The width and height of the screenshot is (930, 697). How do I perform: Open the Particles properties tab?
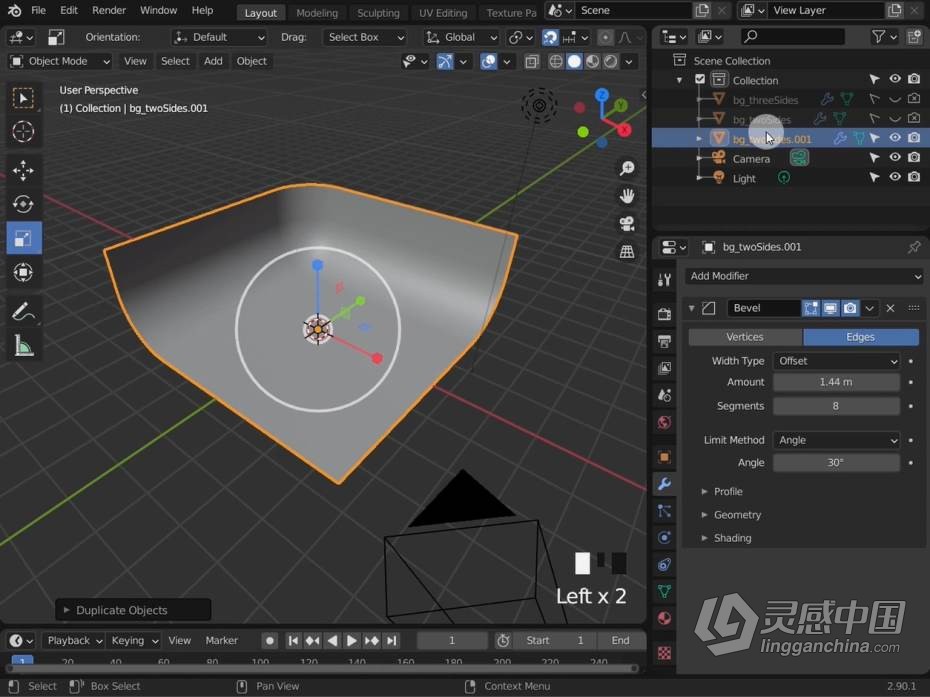point(664,511)
